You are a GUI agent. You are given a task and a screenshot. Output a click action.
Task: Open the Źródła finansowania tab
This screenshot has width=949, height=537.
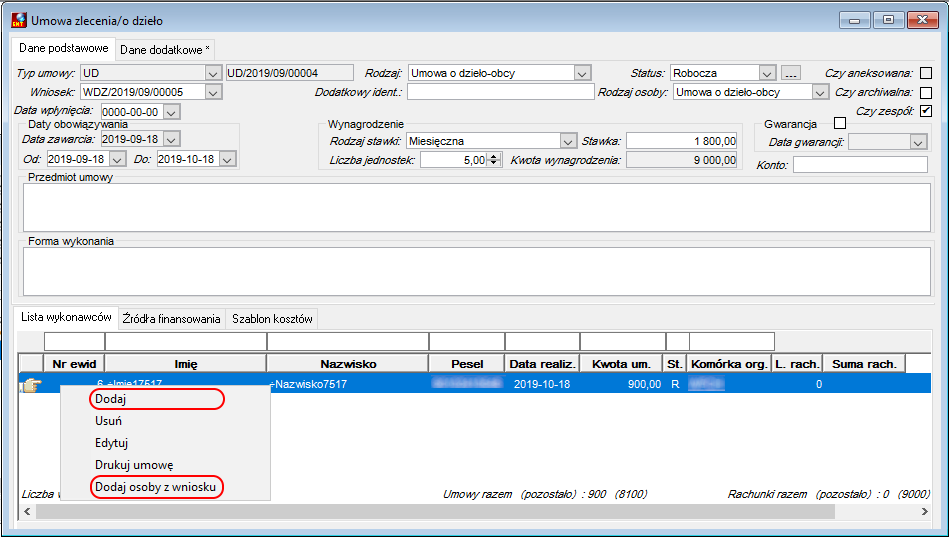coord(171,318)
